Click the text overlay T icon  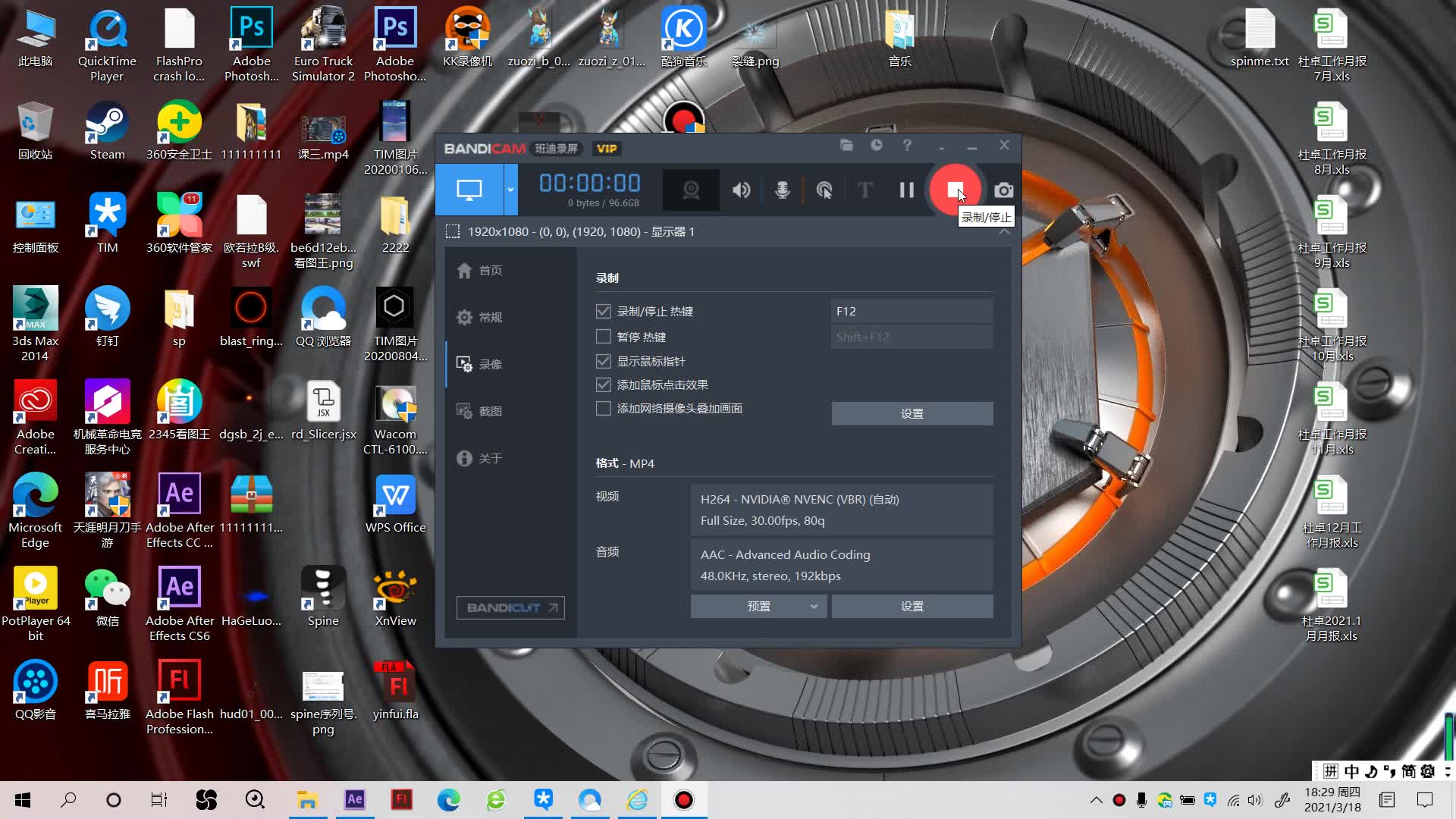(864, 190)
